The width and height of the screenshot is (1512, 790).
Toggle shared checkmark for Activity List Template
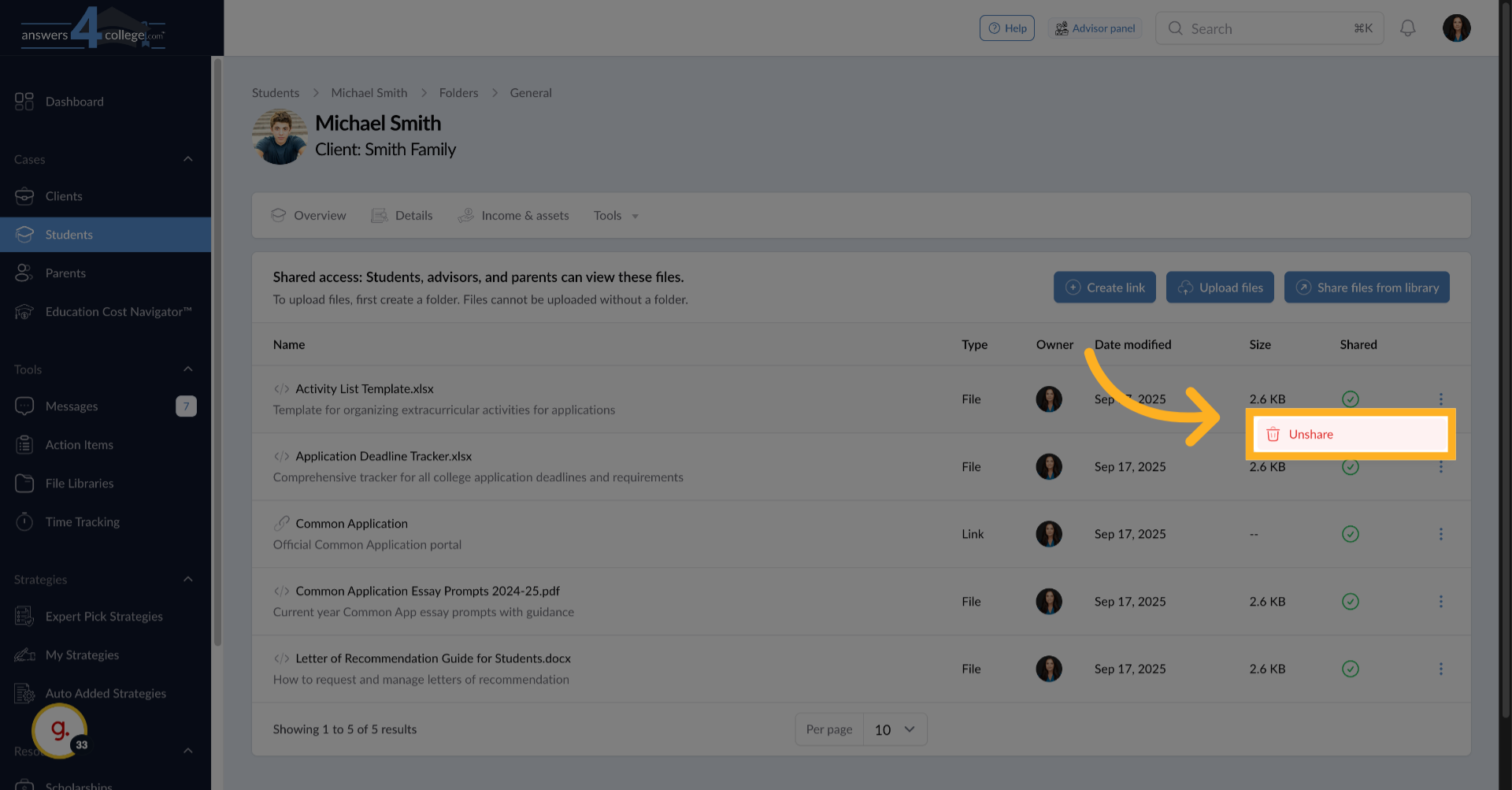pyautogui.click(x=1350, y=399)
